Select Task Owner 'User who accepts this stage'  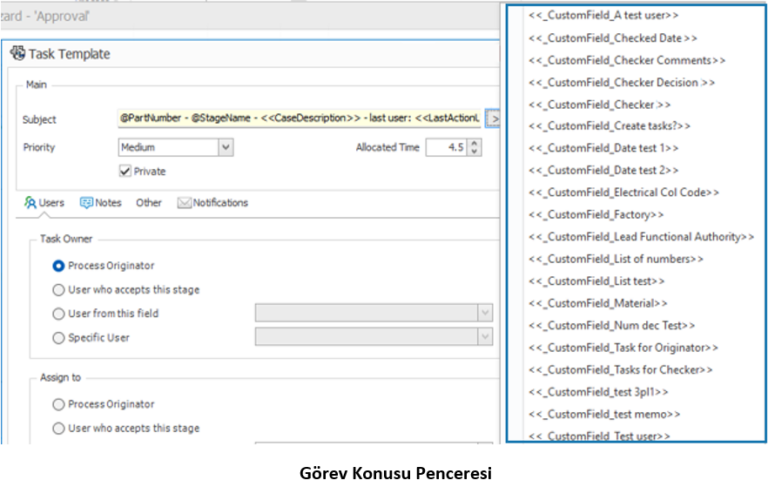[x=59, y=290]
